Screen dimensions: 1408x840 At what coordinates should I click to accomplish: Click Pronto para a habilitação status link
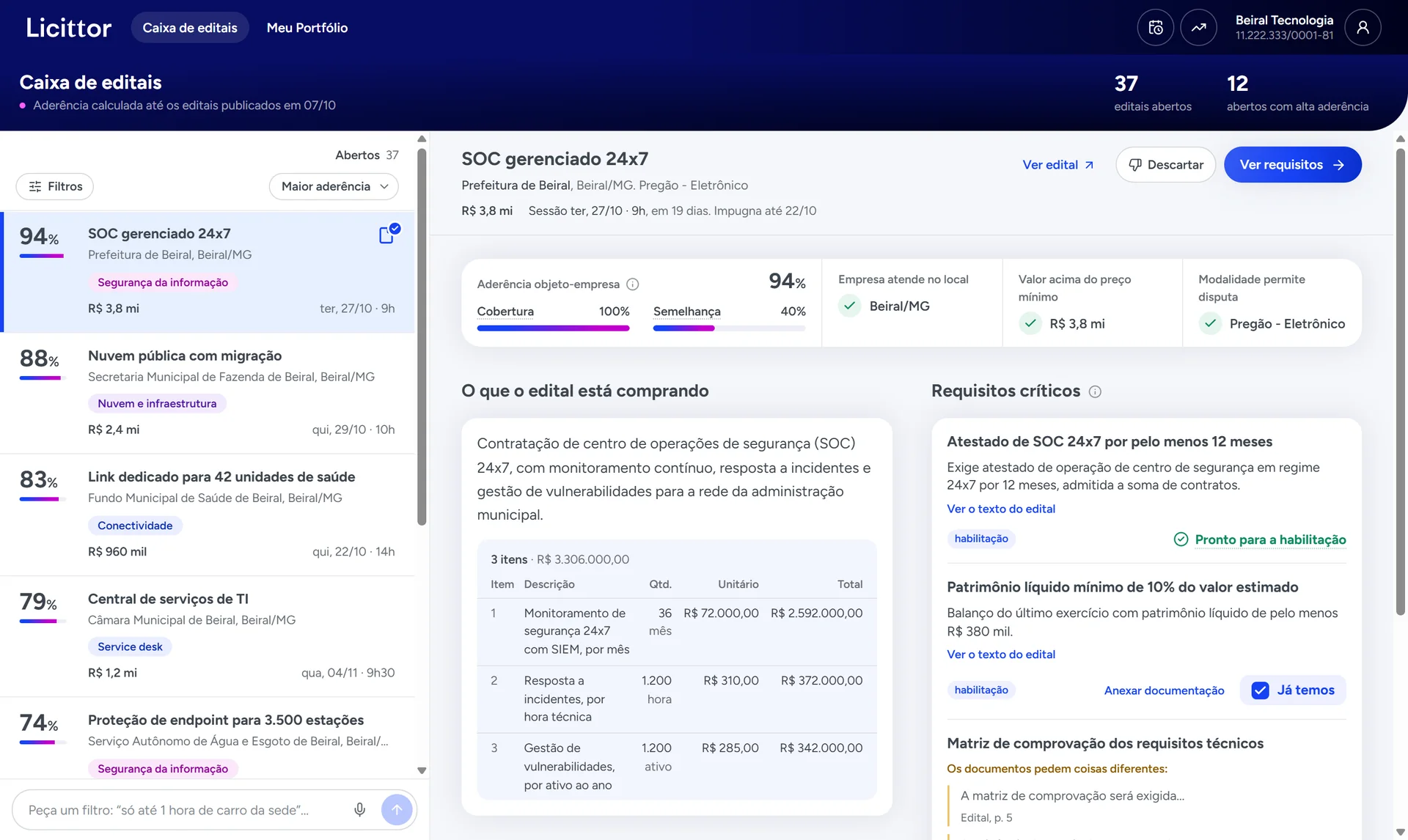tap(1270, 539)
